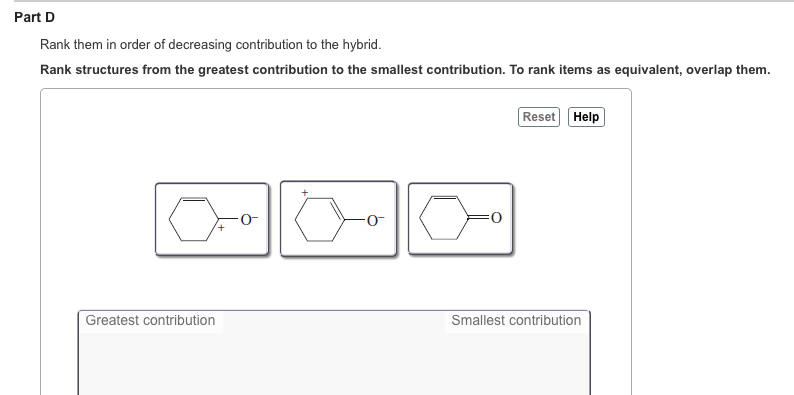Click the plus charge in first structure
The image size is (794, 395).
pyautogui.click(x=221, y=228)
